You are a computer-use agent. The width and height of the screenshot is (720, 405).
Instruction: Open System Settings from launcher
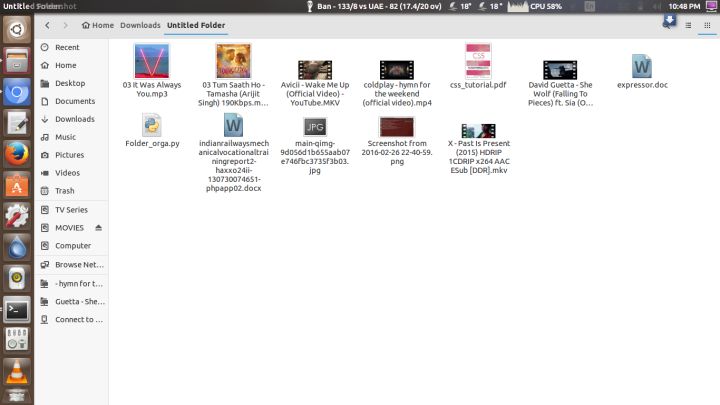(x=17, y=216)
